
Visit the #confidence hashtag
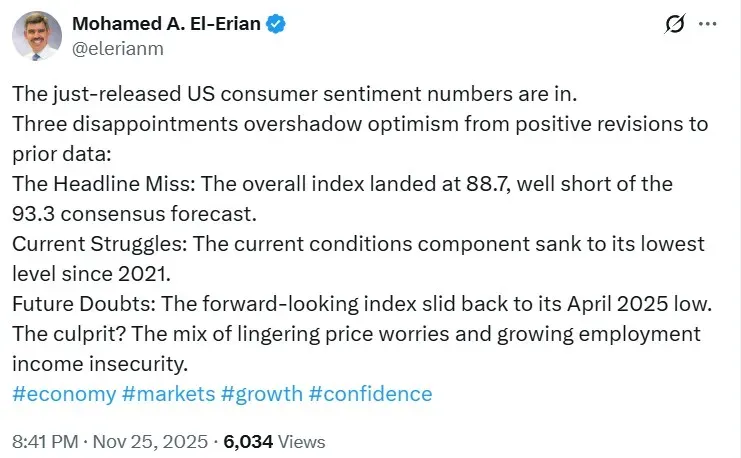coord(370,393)
